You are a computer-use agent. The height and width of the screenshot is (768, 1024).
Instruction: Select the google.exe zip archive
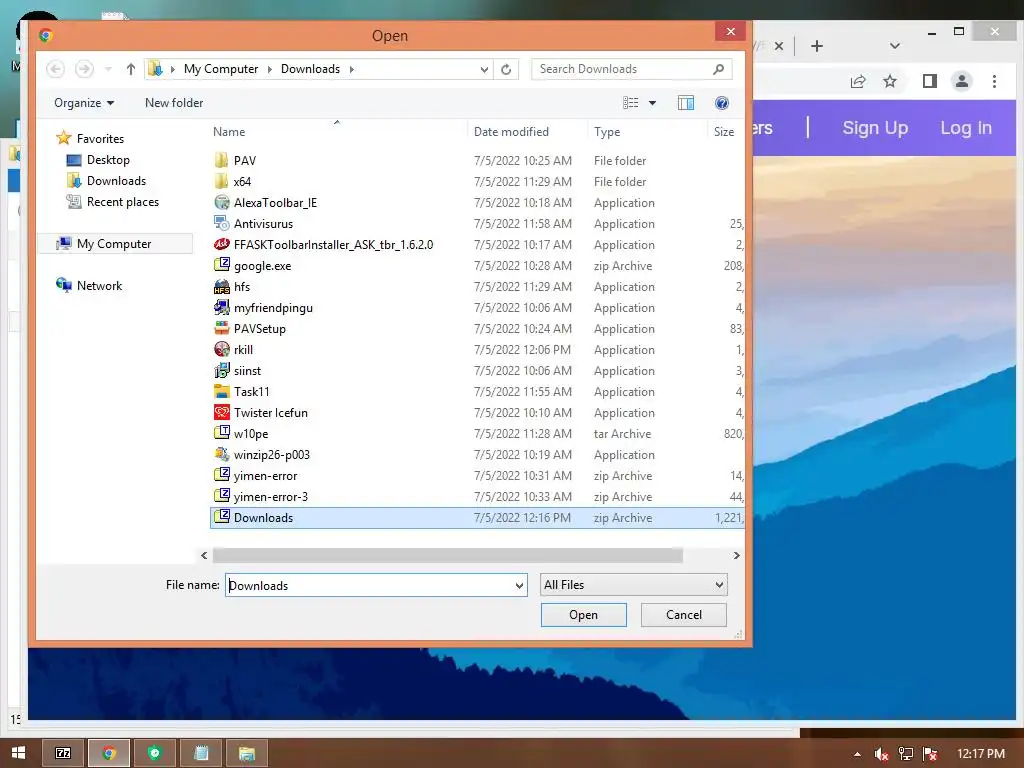pyautogui.click(x=477, y=266)
